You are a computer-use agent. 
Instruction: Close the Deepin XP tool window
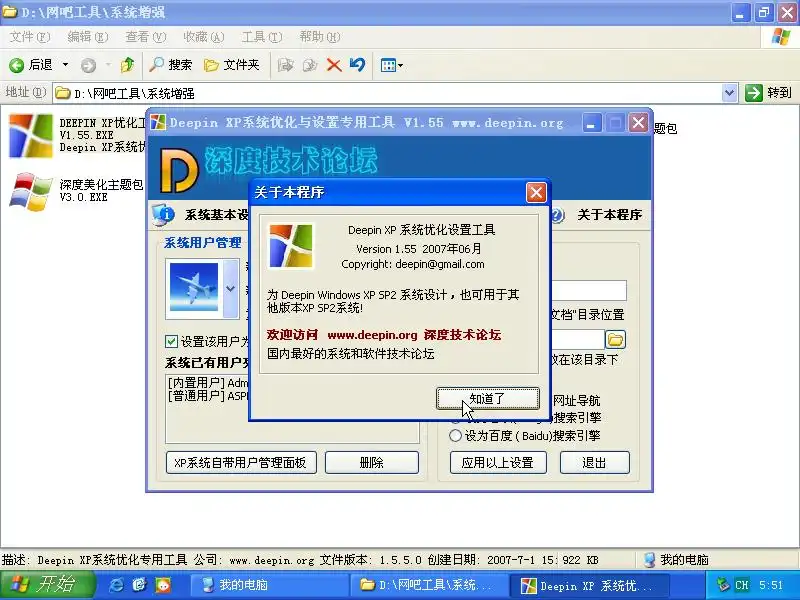638,123
